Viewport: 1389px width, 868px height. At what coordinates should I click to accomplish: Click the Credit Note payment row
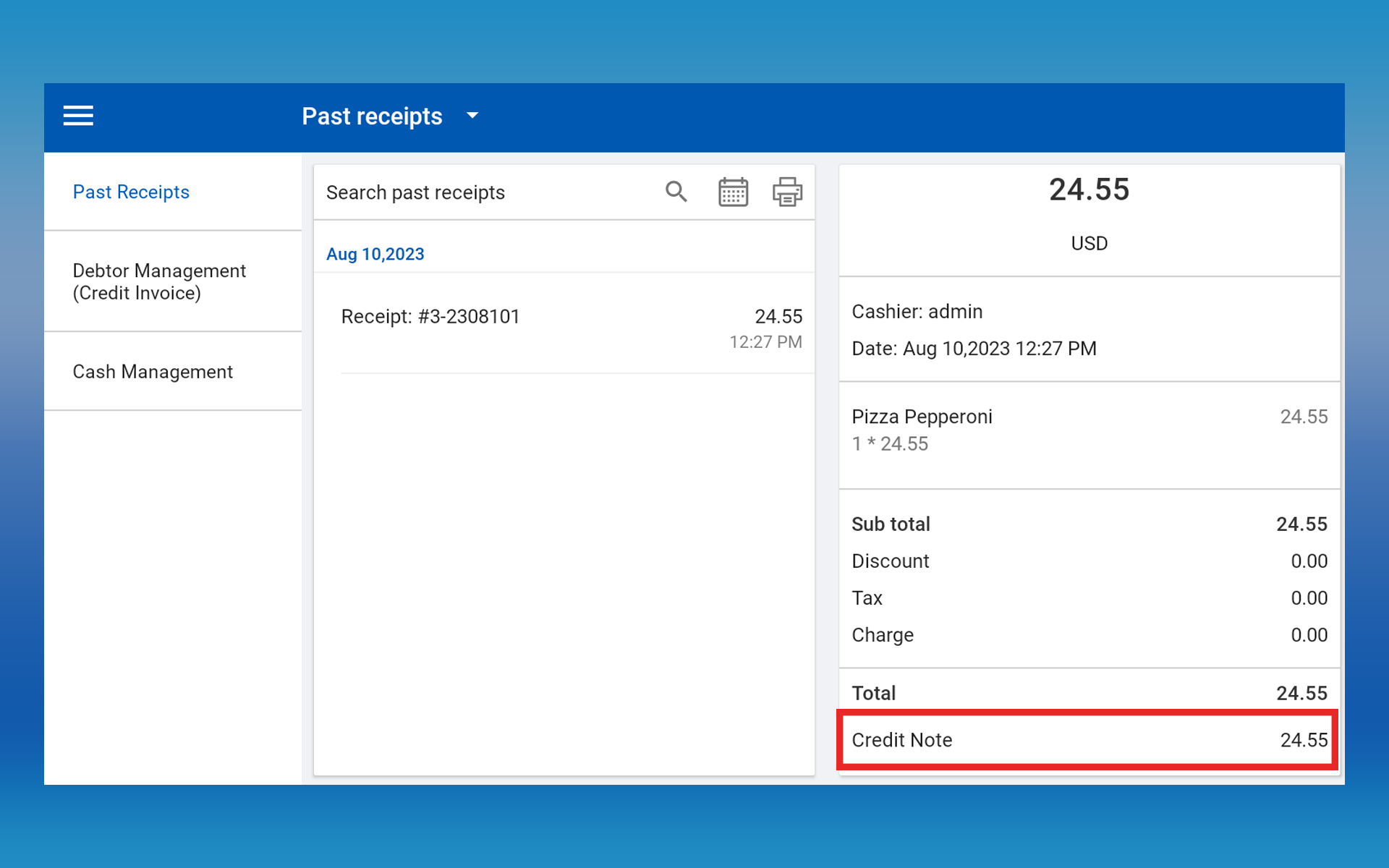[x=1088, y=740]
